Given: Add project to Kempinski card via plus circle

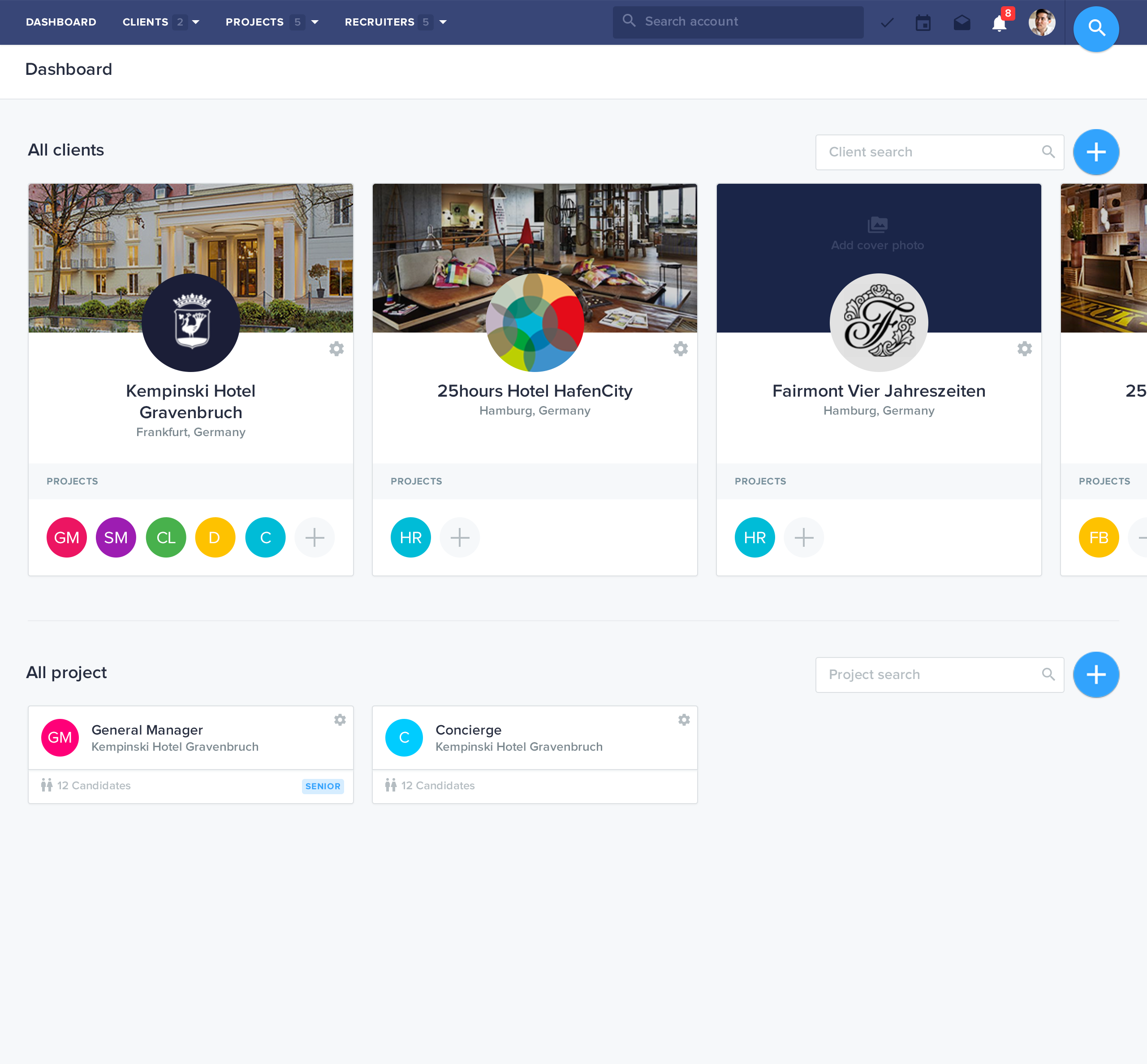Looking at the screenshot, I should pos(315,538).
